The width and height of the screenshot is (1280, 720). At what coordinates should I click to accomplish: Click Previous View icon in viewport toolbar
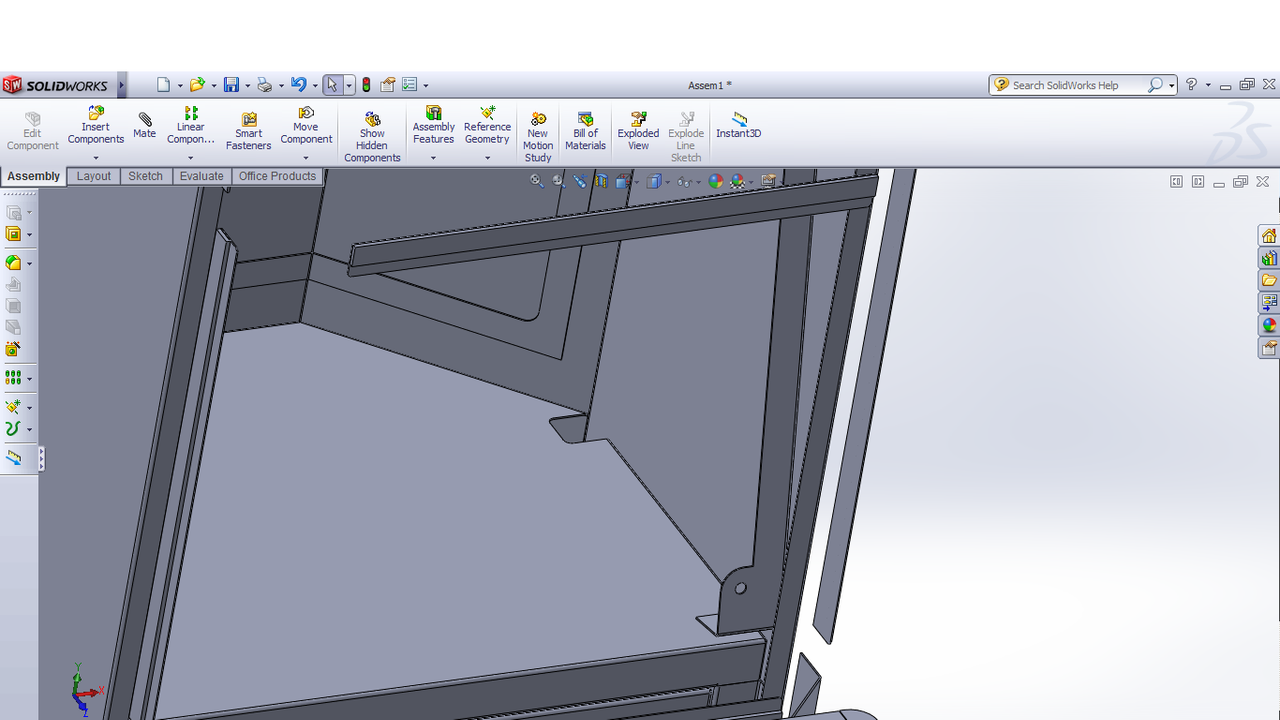pos(580,181)
